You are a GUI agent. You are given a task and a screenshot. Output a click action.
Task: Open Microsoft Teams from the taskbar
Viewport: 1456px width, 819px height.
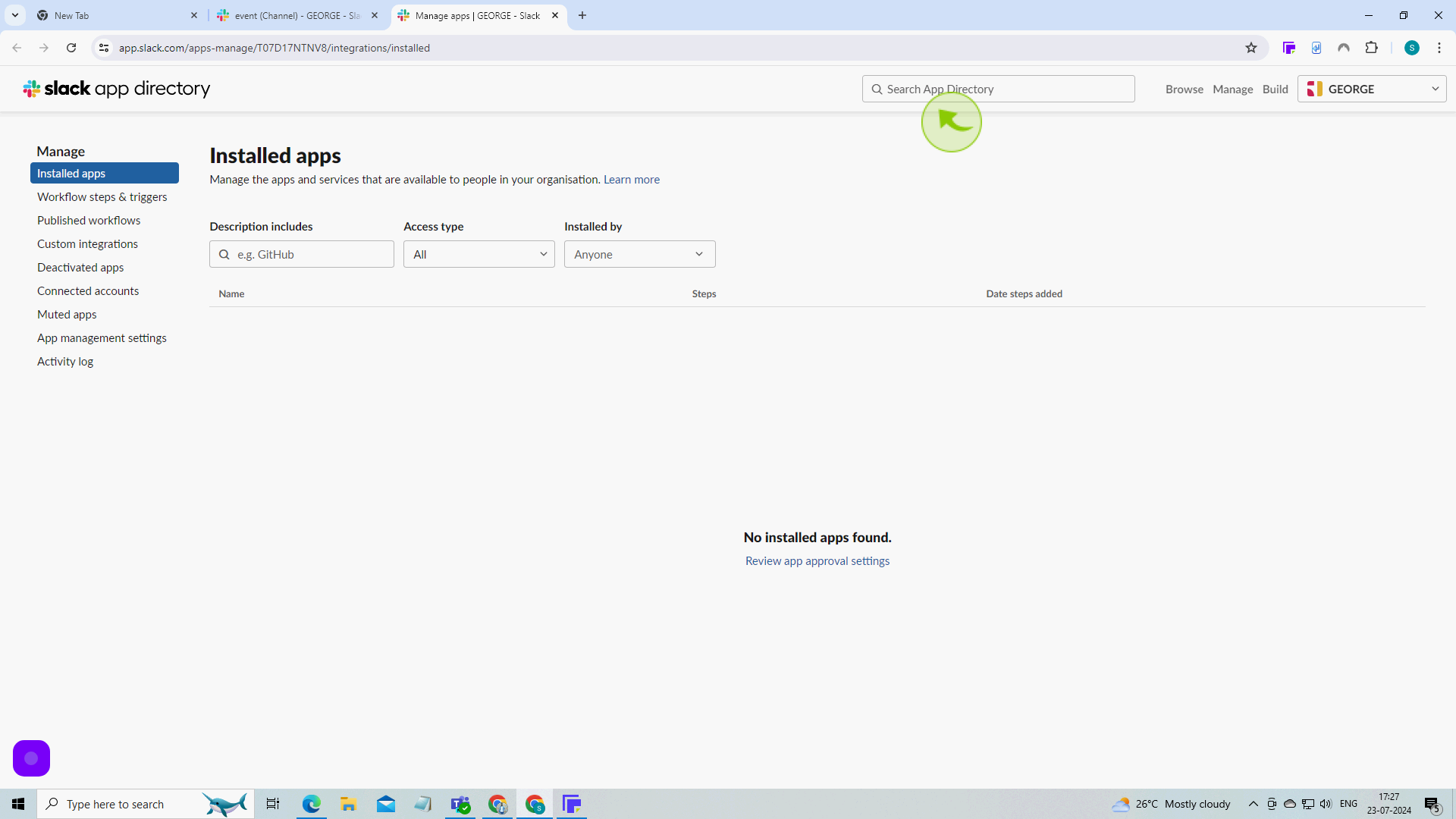pyautogui.click(x=460, y=804)
